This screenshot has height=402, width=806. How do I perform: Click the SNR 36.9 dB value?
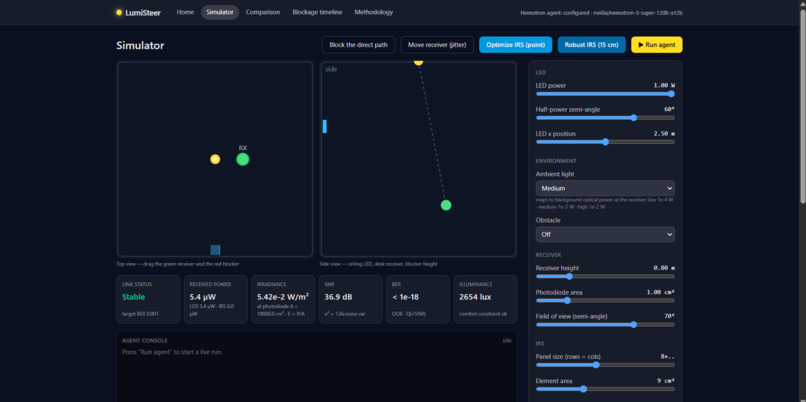(338, 297)
